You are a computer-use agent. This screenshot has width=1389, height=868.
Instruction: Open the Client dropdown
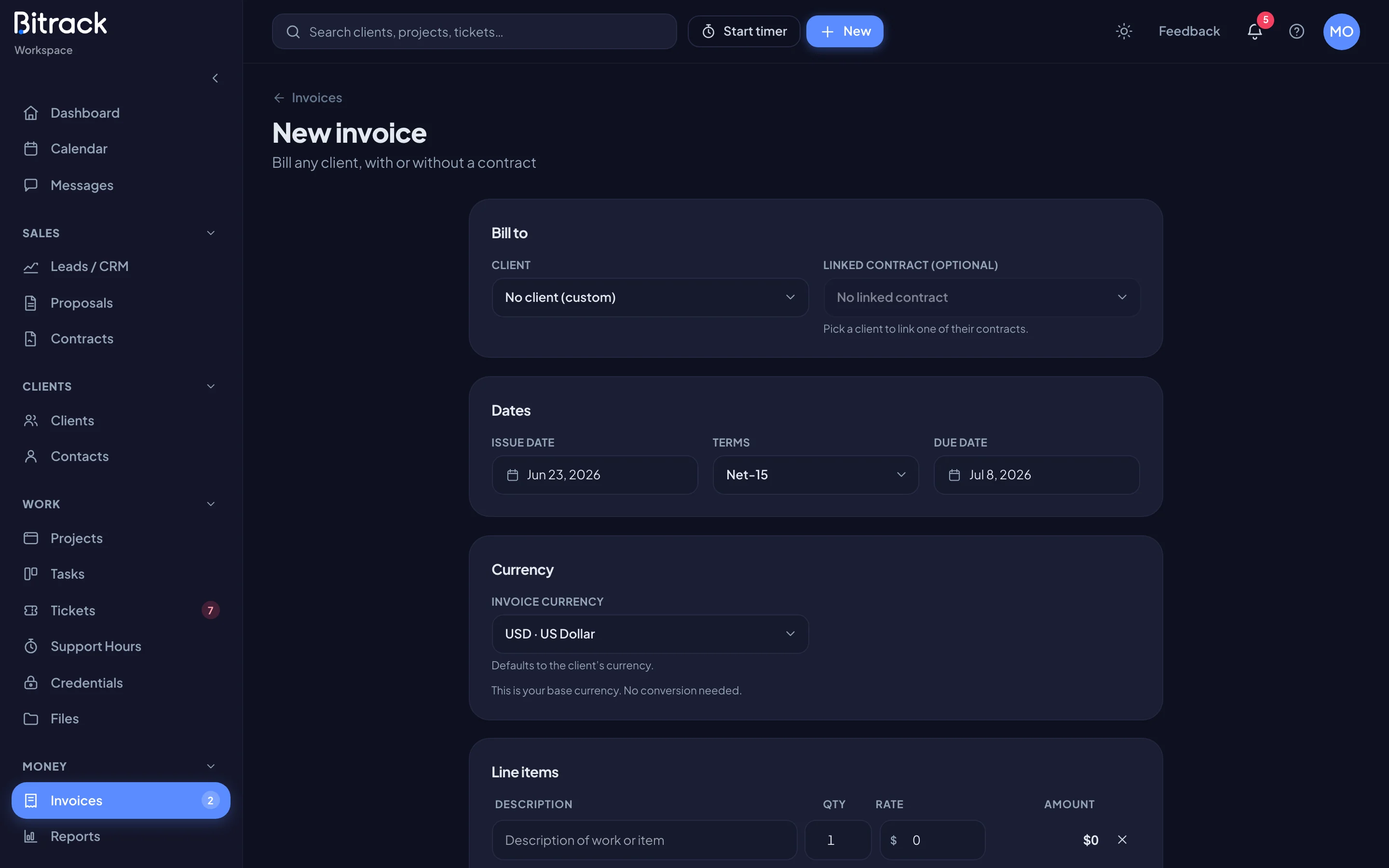click(x=650, y=298)
